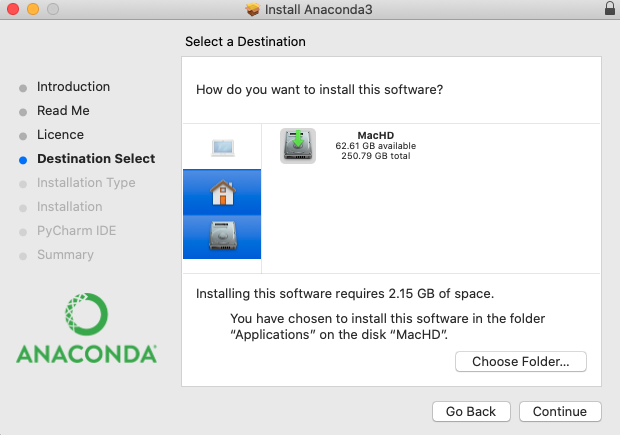Click the MacHD disk name label
Viewport: 620px width, 435px height.
376,135
